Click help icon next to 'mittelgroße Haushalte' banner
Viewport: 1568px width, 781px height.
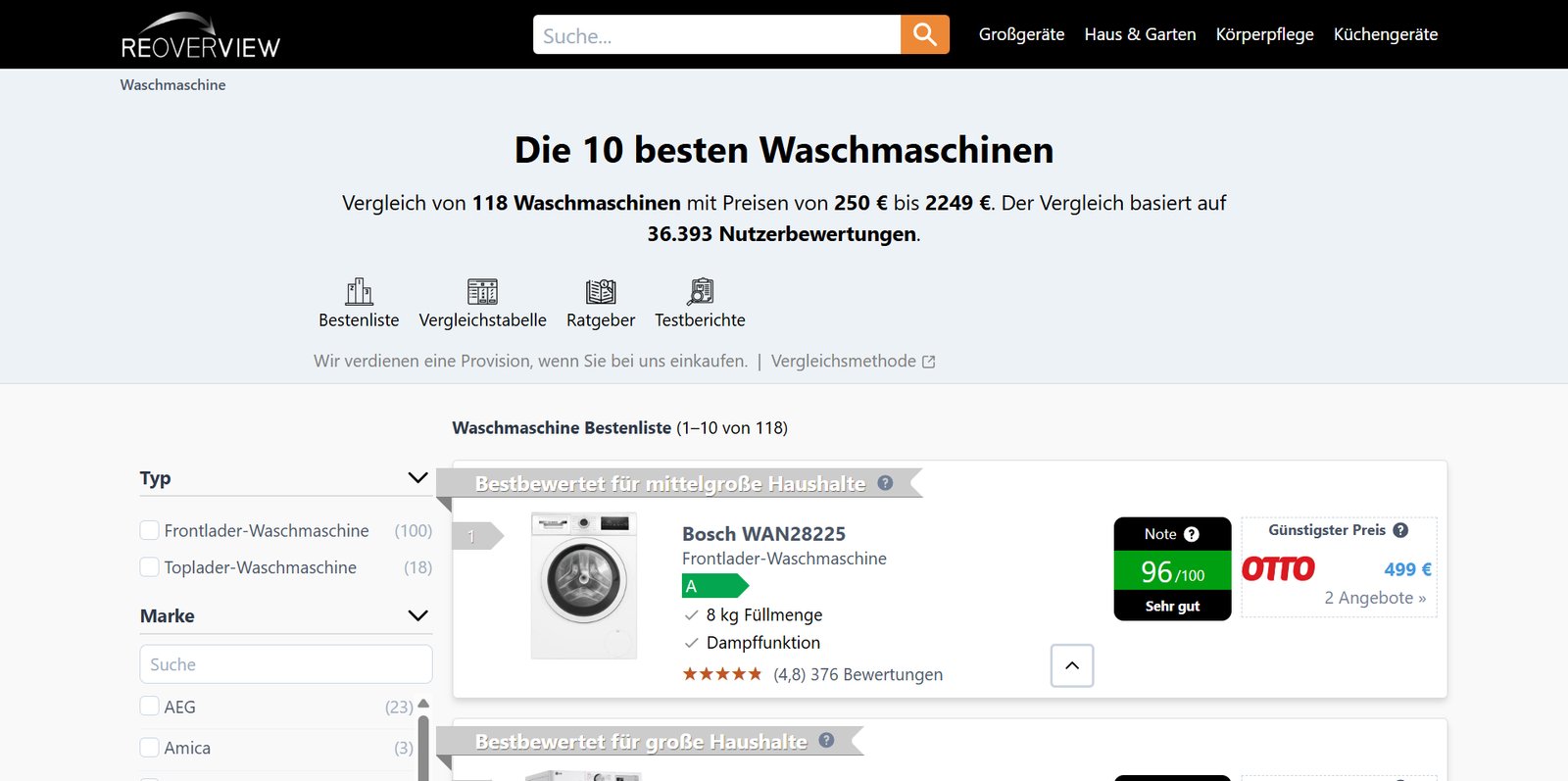click(885, 482)
